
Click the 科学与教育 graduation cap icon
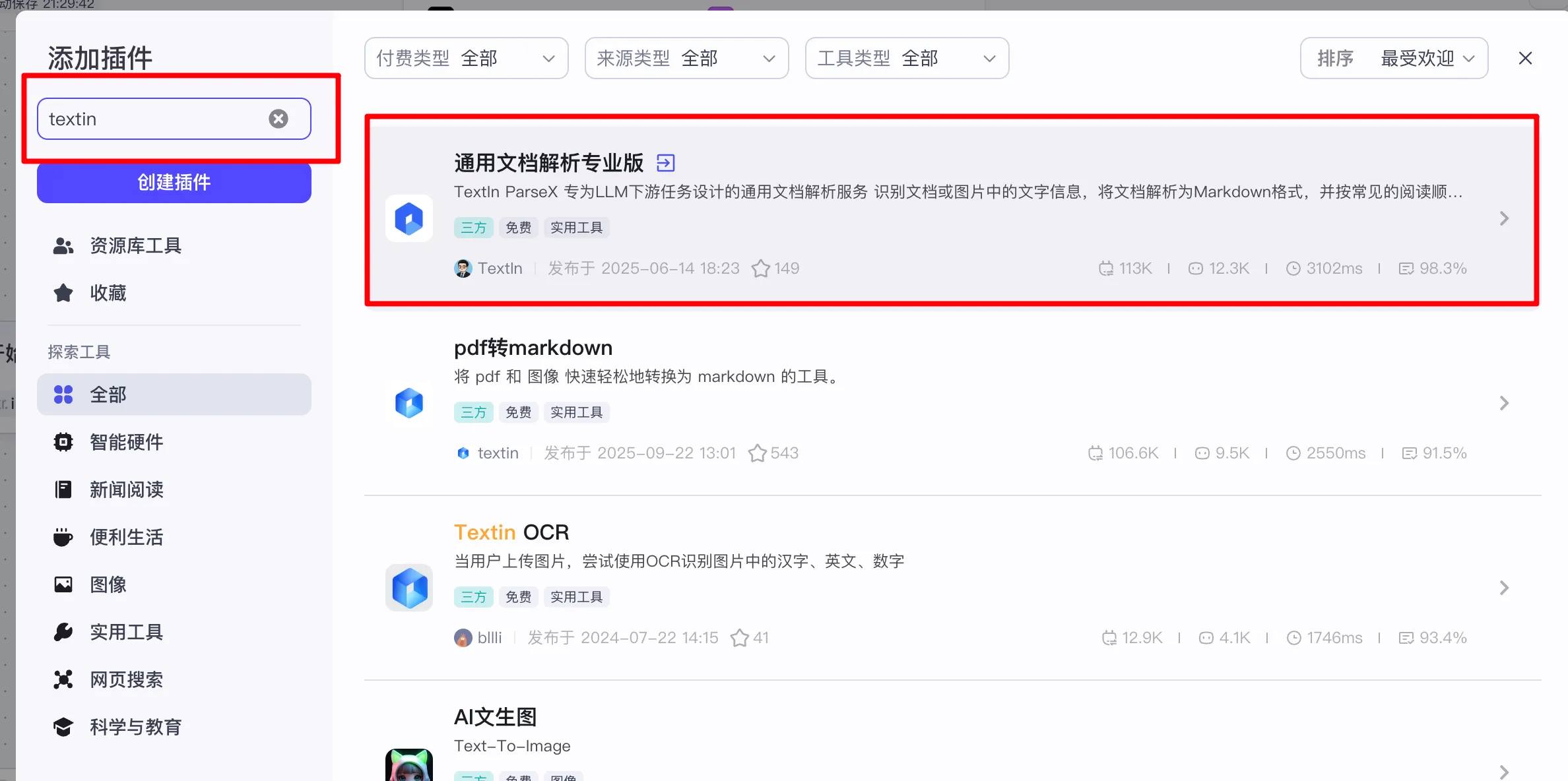tap(63, 727)
